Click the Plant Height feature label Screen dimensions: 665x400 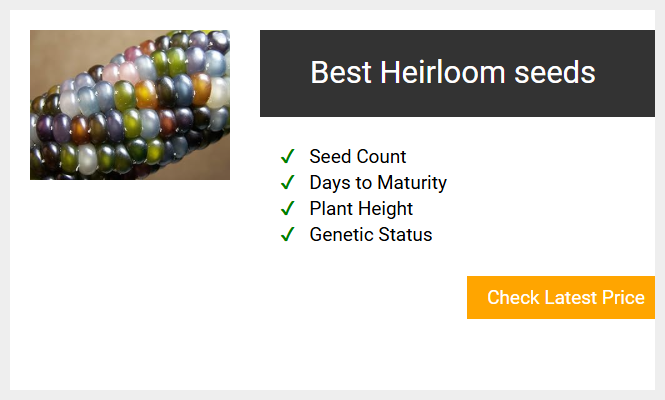[x=361, y=209]
